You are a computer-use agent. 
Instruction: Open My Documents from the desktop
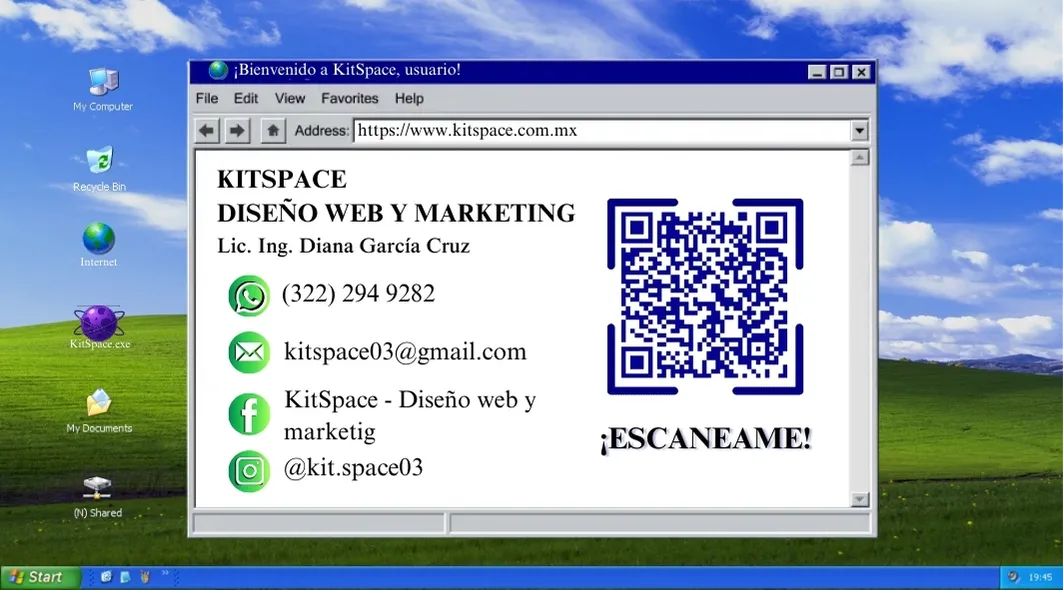pyautogui.click(x=97, y=406)
